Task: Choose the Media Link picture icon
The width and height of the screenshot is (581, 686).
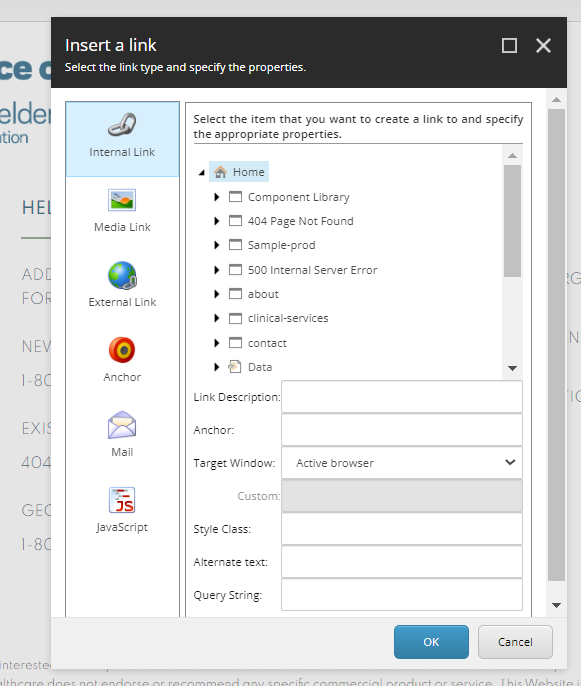Action: [x=122, y=200]
